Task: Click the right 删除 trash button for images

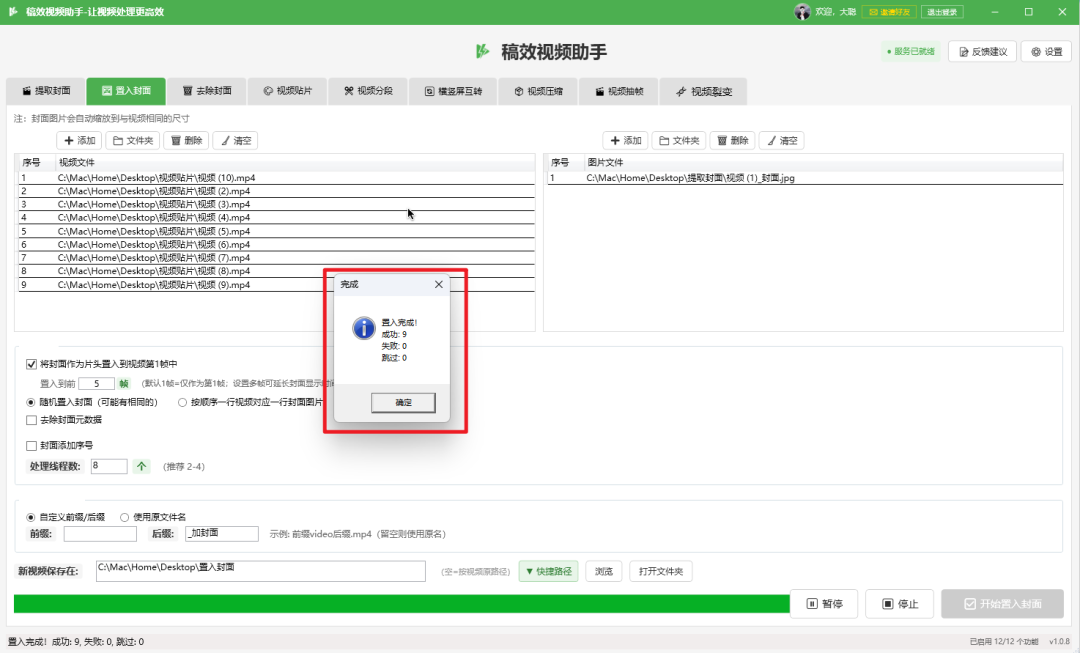Action: click(x=731, y=141)
